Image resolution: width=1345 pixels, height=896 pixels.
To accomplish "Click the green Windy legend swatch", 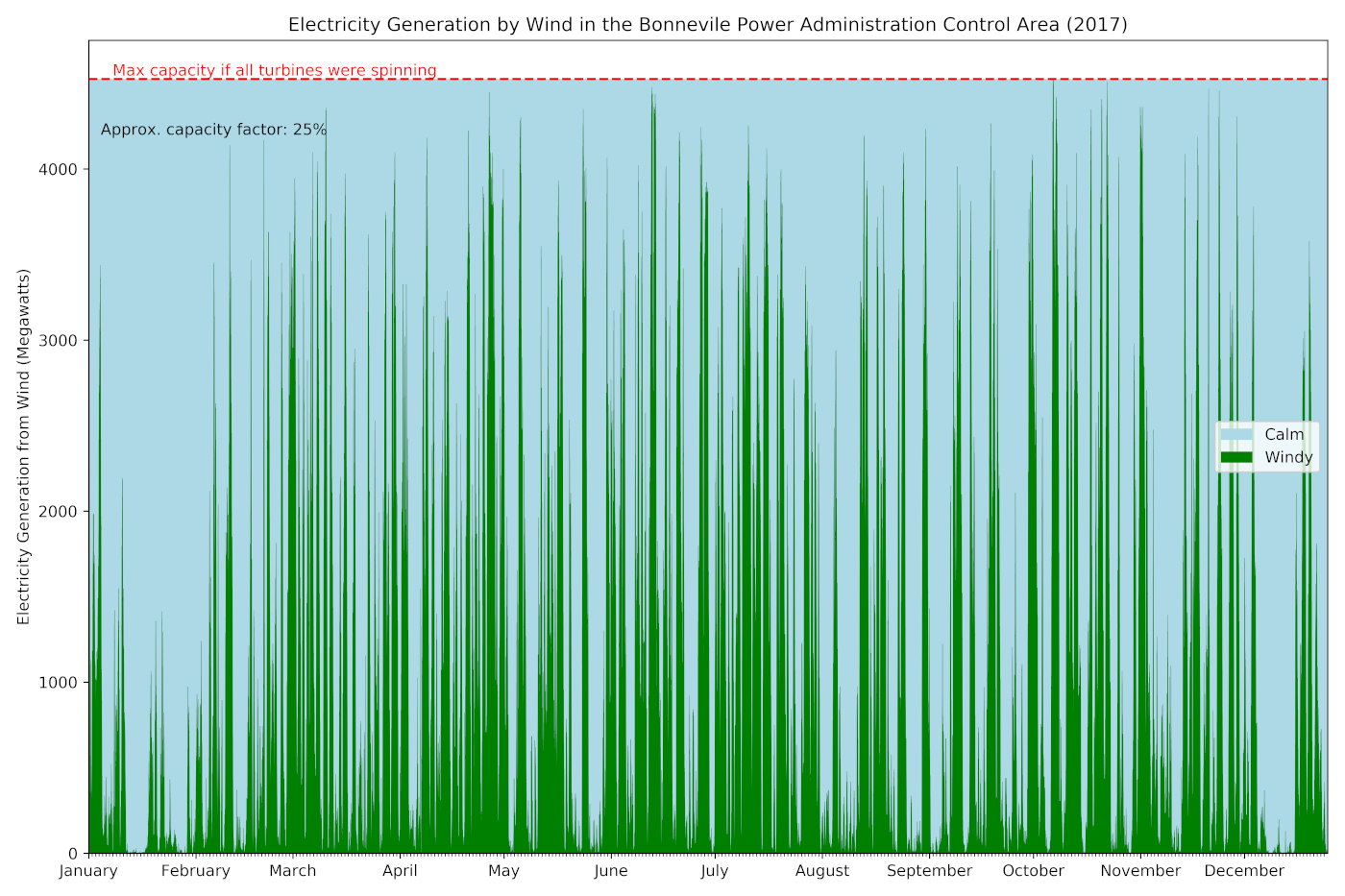I will (1236, 458).
